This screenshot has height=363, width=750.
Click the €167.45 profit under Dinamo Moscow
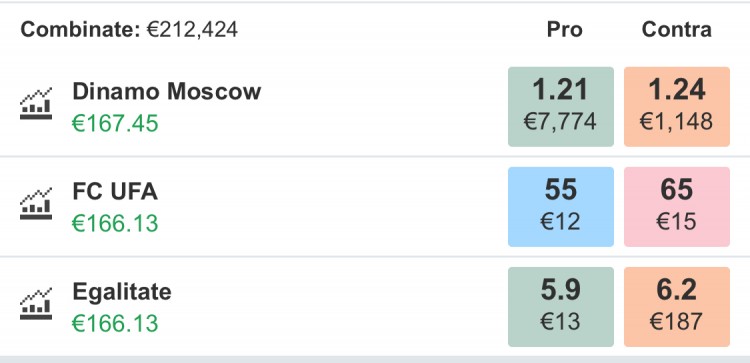(x=115, y=123)
